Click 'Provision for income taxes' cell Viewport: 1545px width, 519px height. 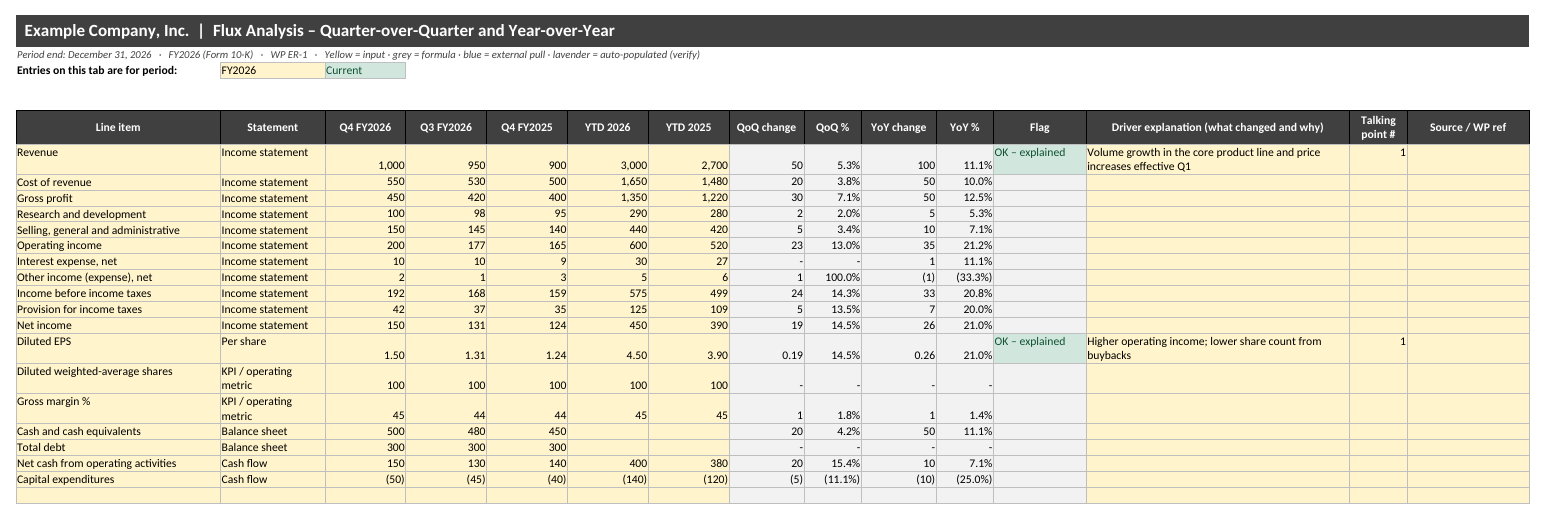[118, 310]
